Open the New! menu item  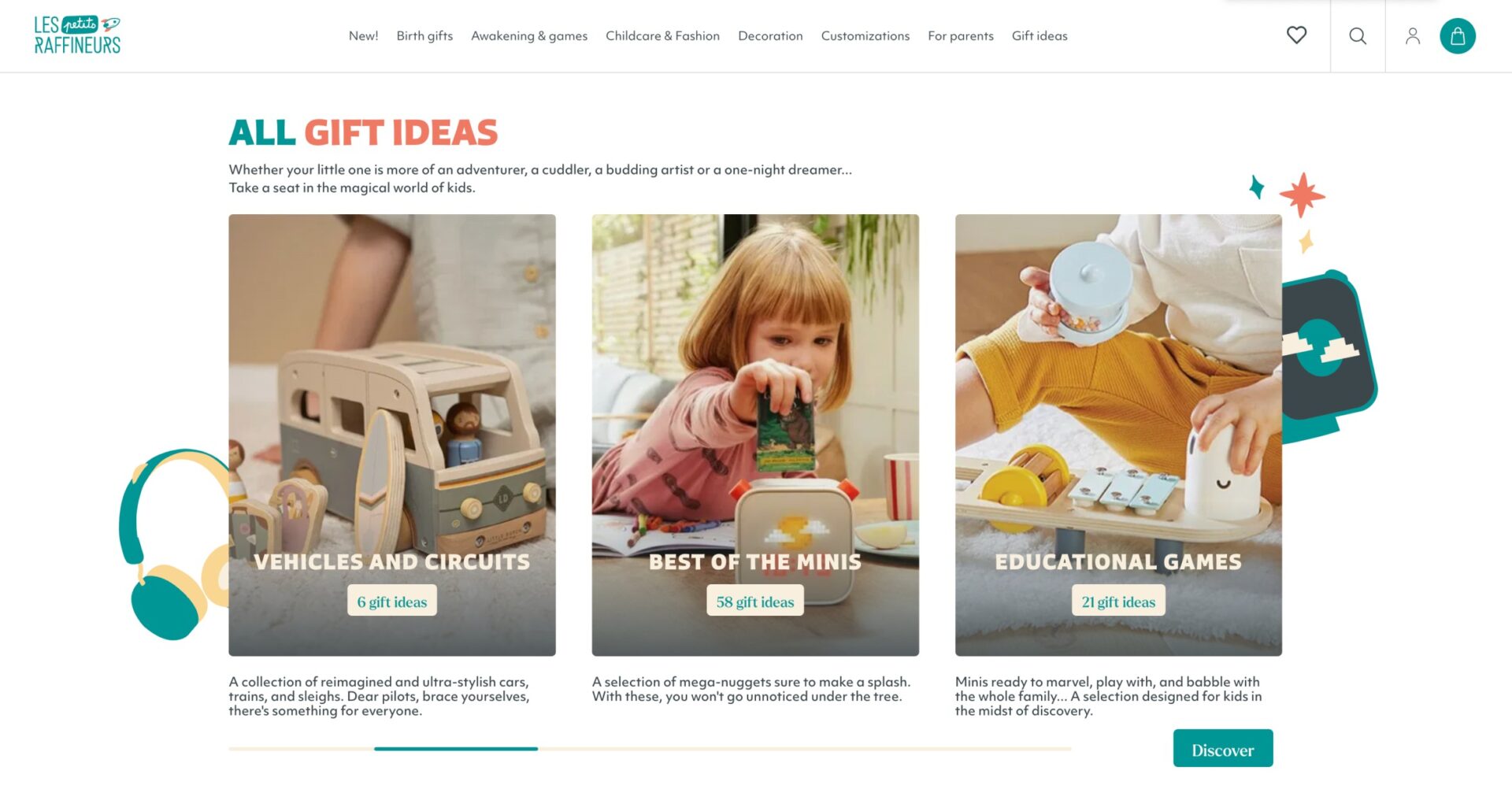tap(363, 36)
